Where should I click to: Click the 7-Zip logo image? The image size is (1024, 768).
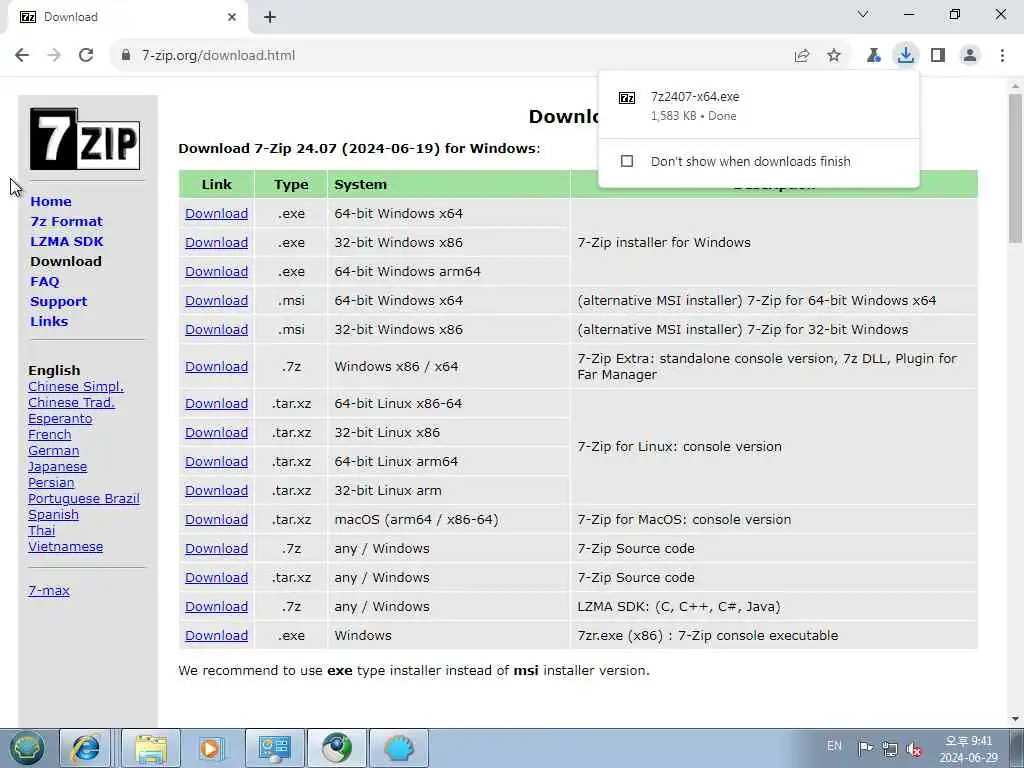point(85,138)
